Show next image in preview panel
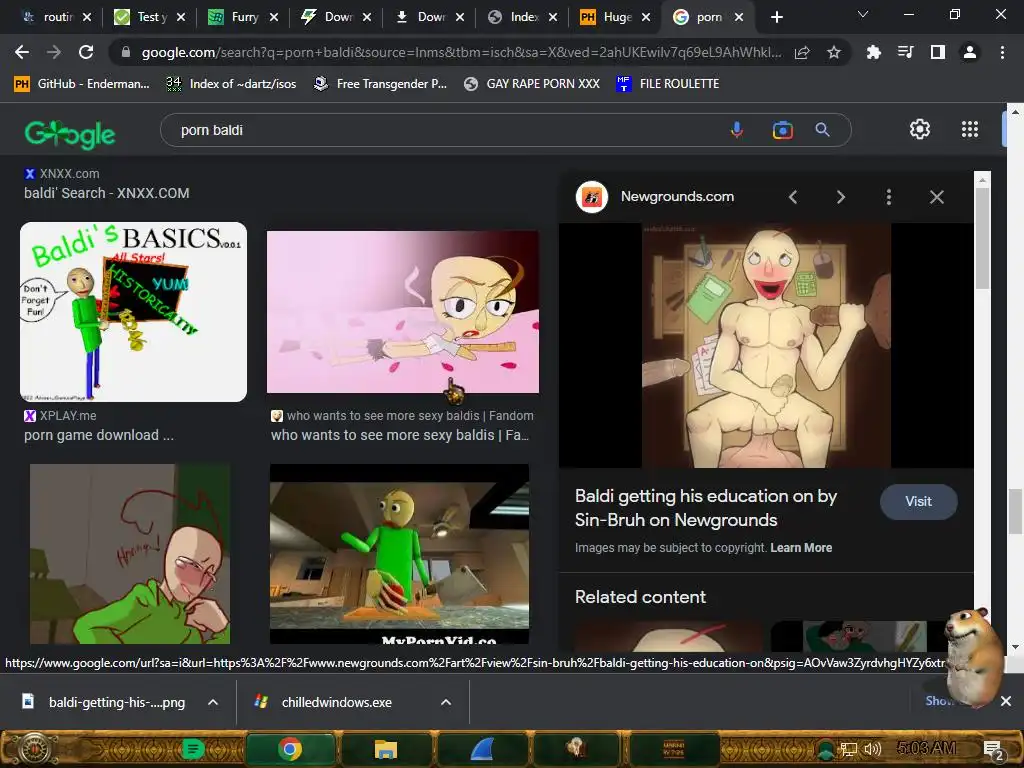The width and height of the screenshot is (1024, 768). (840, 197)
